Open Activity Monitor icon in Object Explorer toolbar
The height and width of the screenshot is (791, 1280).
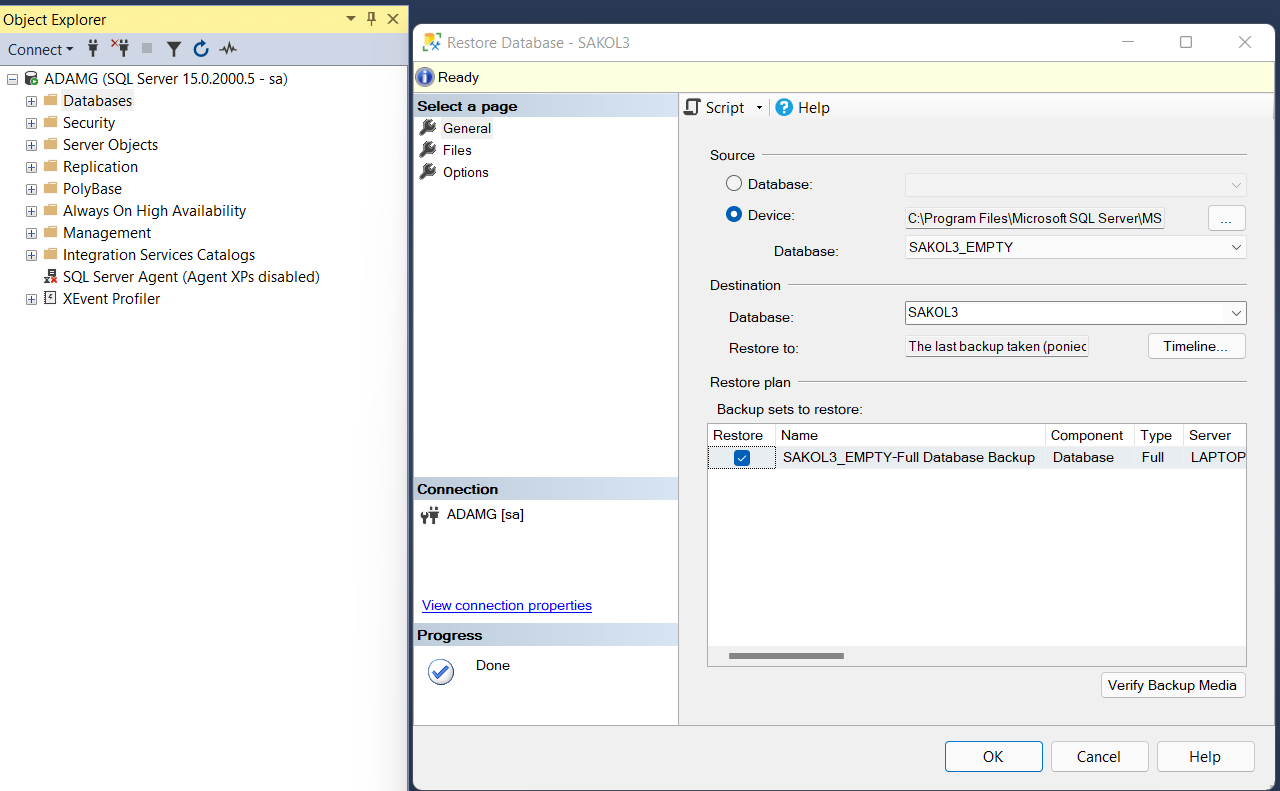coord(228,48)
